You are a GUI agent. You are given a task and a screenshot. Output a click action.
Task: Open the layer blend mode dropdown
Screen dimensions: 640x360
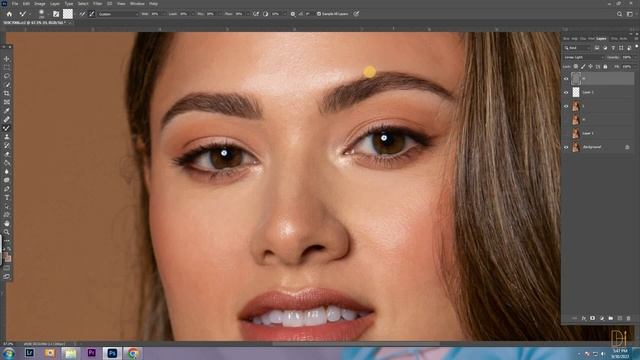point(584,58)
